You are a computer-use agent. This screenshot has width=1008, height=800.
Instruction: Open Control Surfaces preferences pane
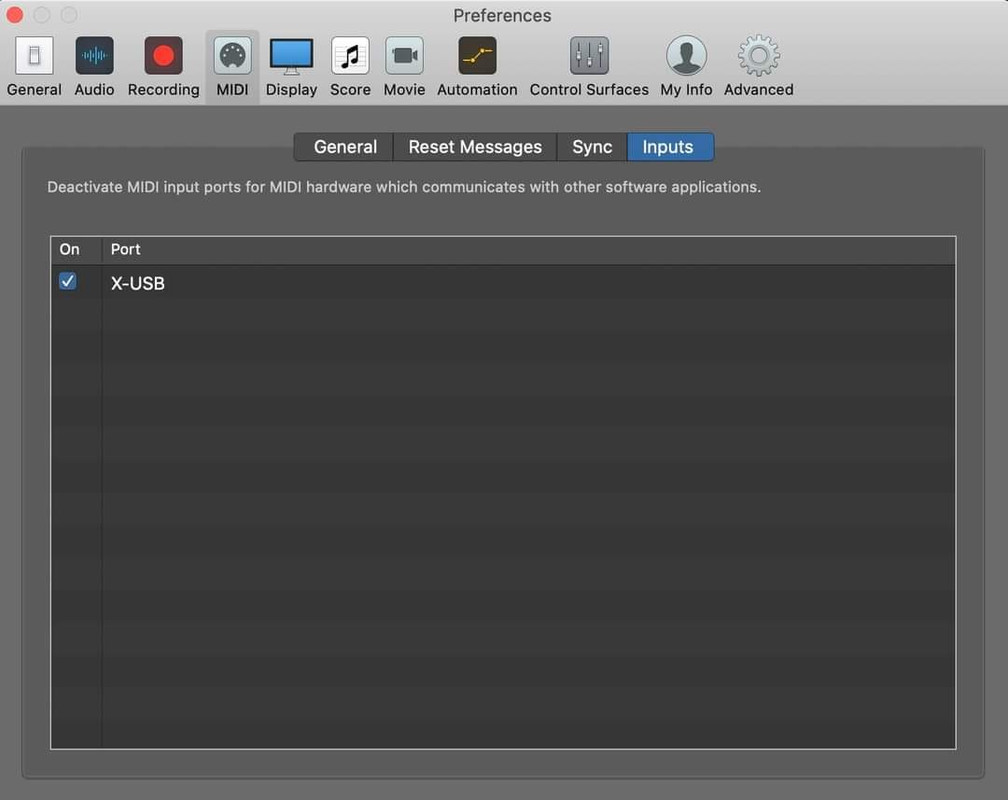click(x=589, y=67)
